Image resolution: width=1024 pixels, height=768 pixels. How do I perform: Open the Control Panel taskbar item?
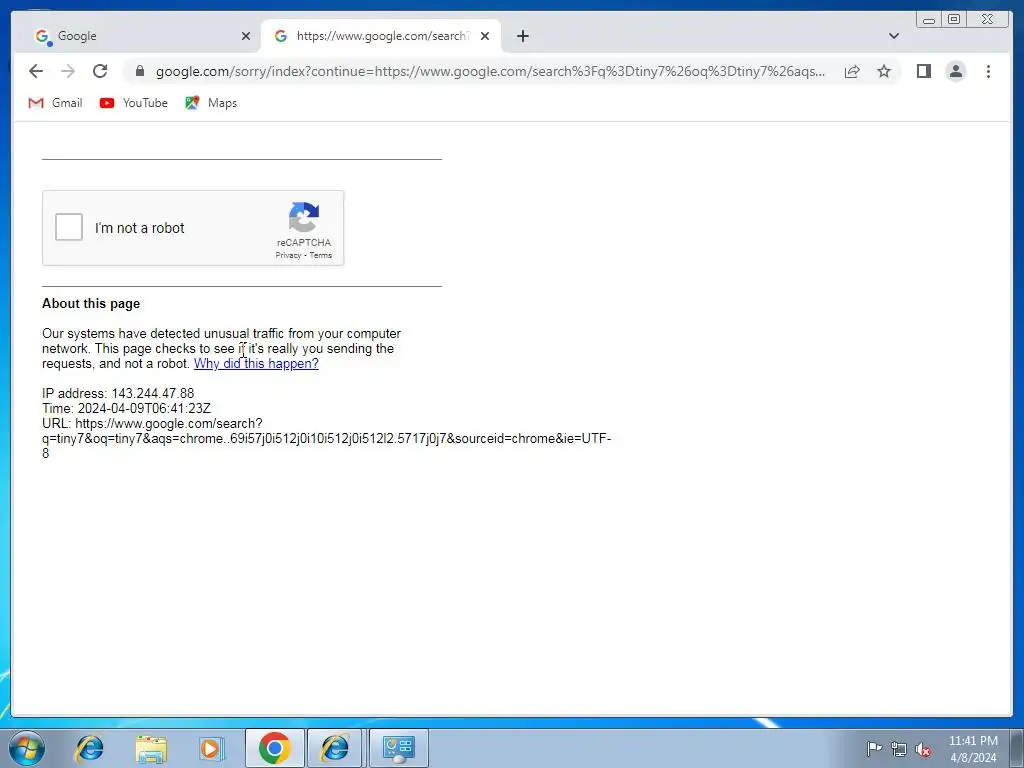(398, 748)
